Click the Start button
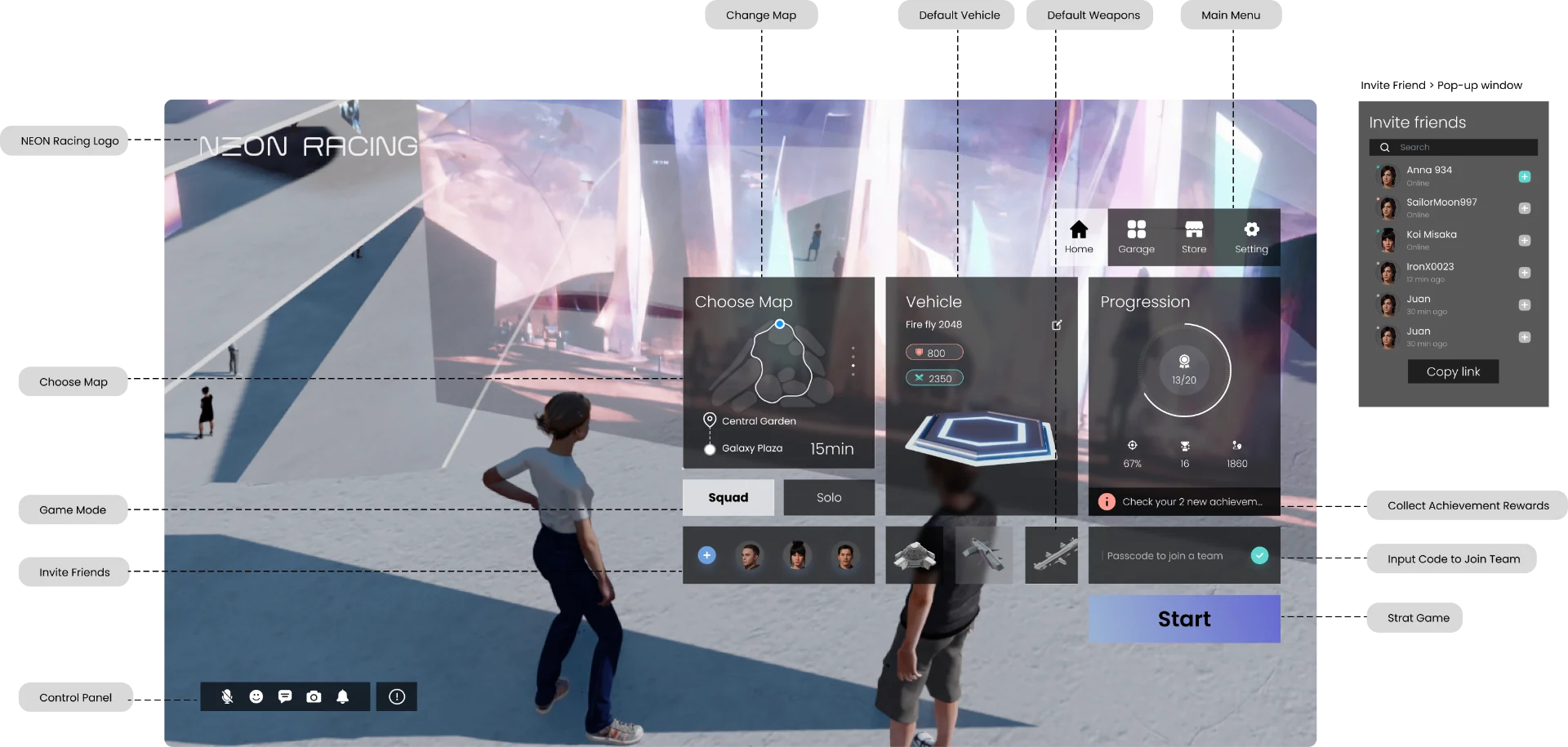1568x747 pixels. (1184, 619)
